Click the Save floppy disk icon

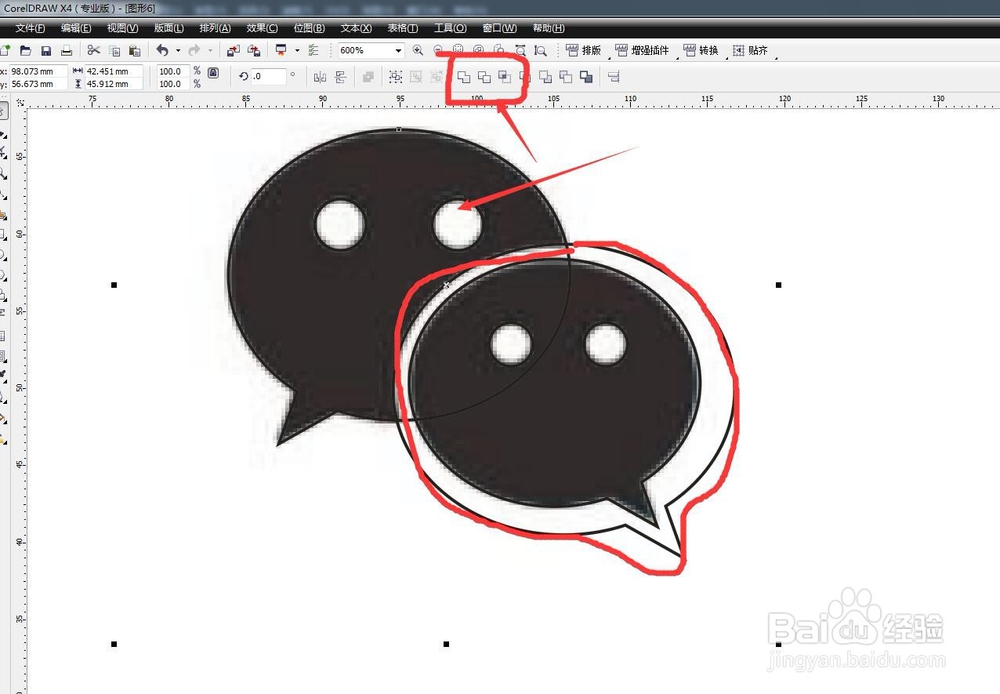[x=46, y=50]
